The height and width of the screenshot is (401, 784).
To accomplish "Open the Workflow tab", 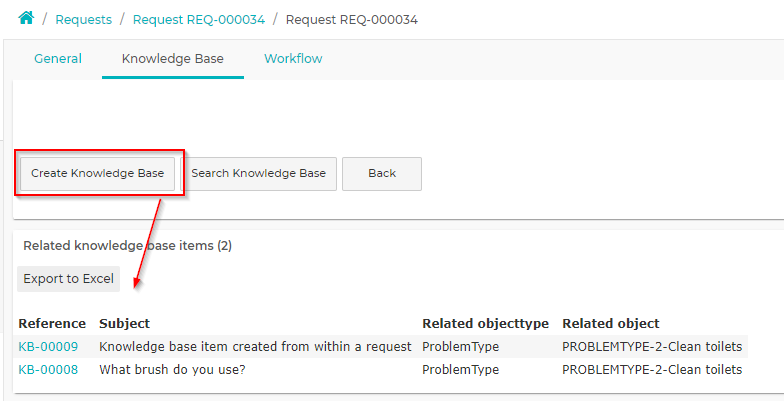I will tap(293, 58).
